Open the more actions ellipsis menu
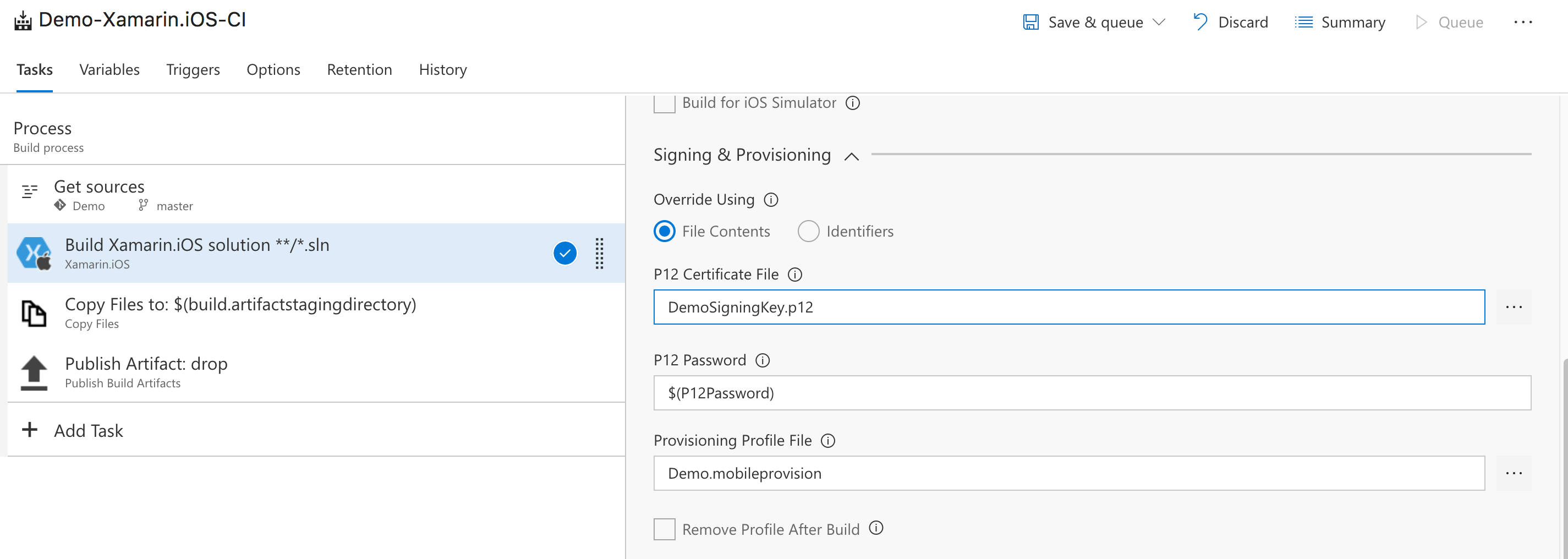Viewport: 1568px width, 559px height. click(x=1523, y=21)
